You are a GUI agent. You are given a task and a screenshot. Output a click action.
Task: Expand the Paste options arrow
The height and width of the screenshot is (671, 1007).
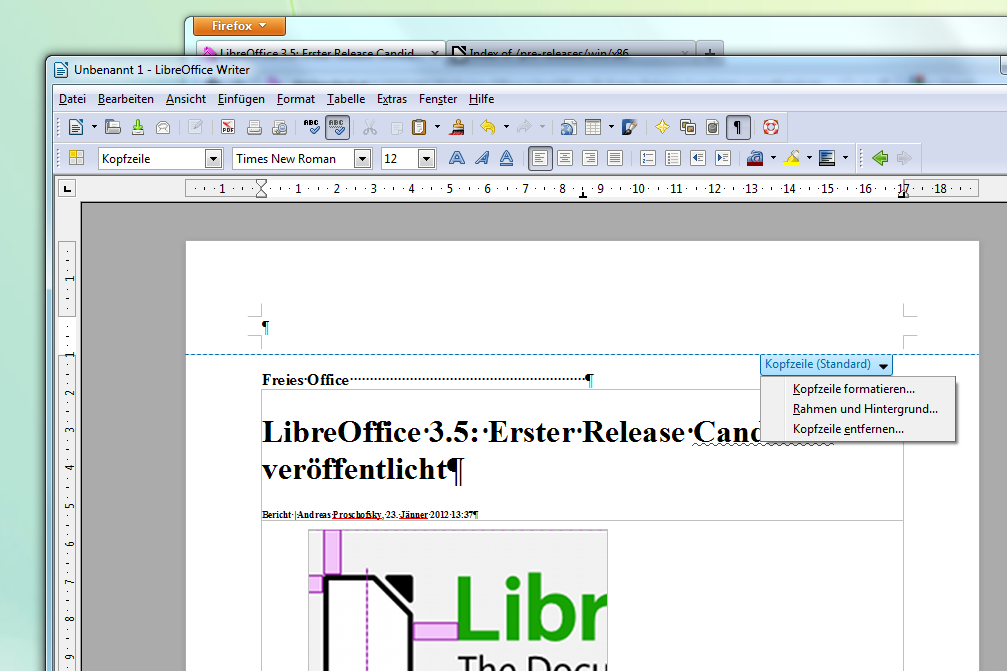[x=437, y=127]
